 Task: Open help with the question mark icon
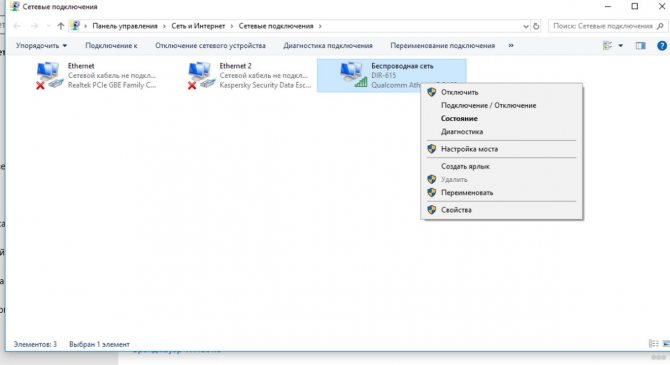point(661,45)
